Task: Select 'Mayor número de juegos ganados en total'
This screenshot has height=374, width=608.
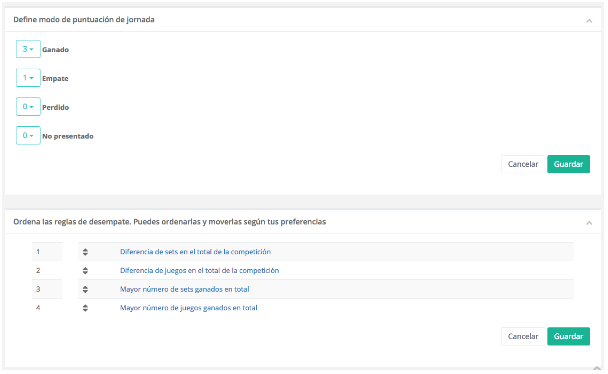Action: click(188, 308)
